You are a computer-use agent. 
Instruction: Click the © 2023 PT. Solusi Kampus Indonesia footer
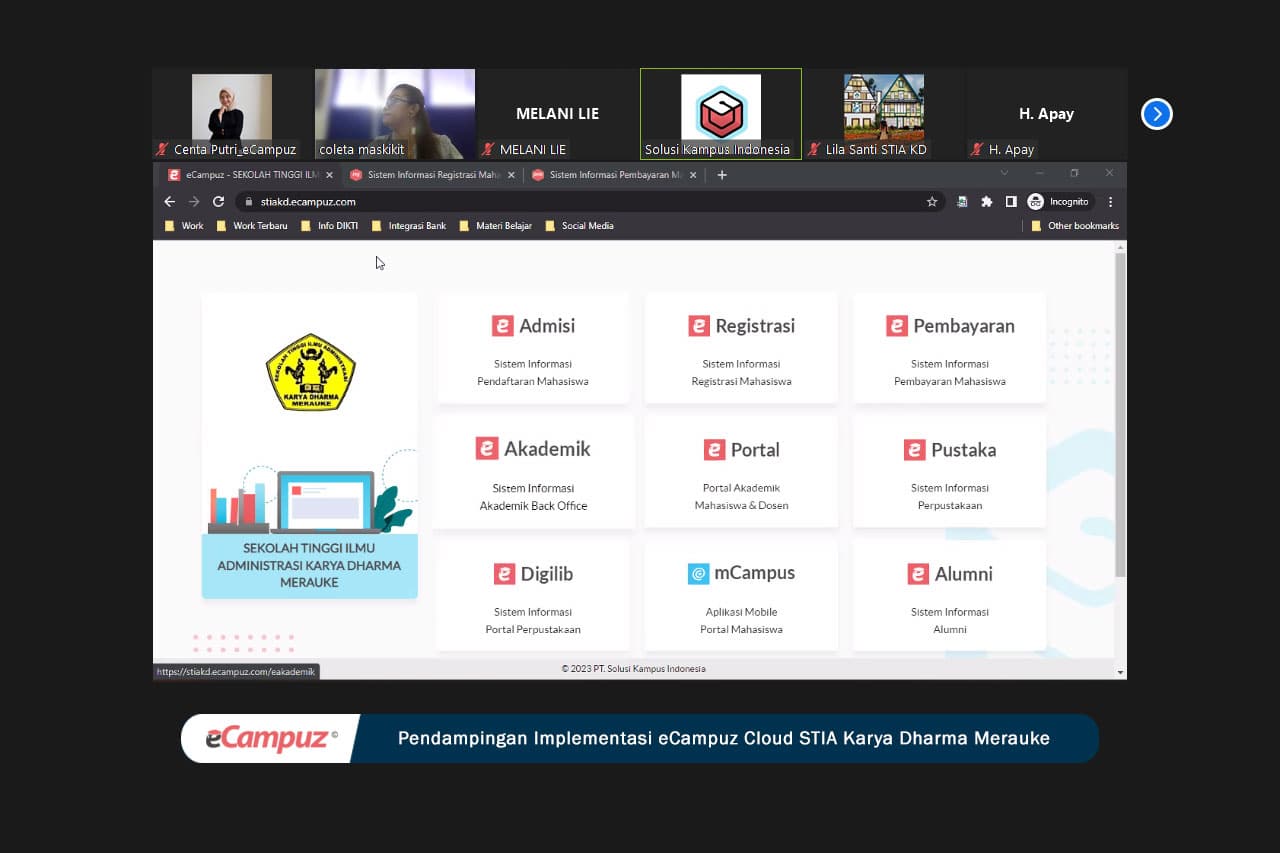coord(634,669)
